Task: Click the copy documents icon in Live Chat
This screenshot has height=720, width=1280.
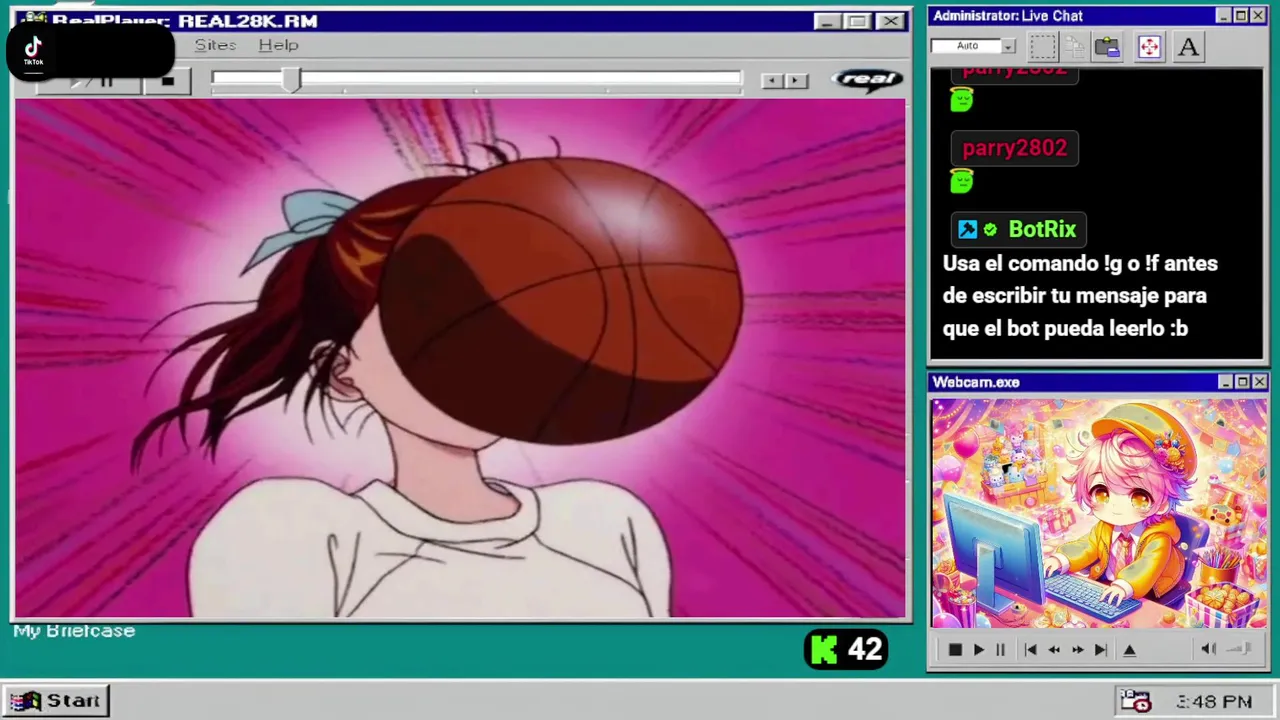Action: [1075, 46]
